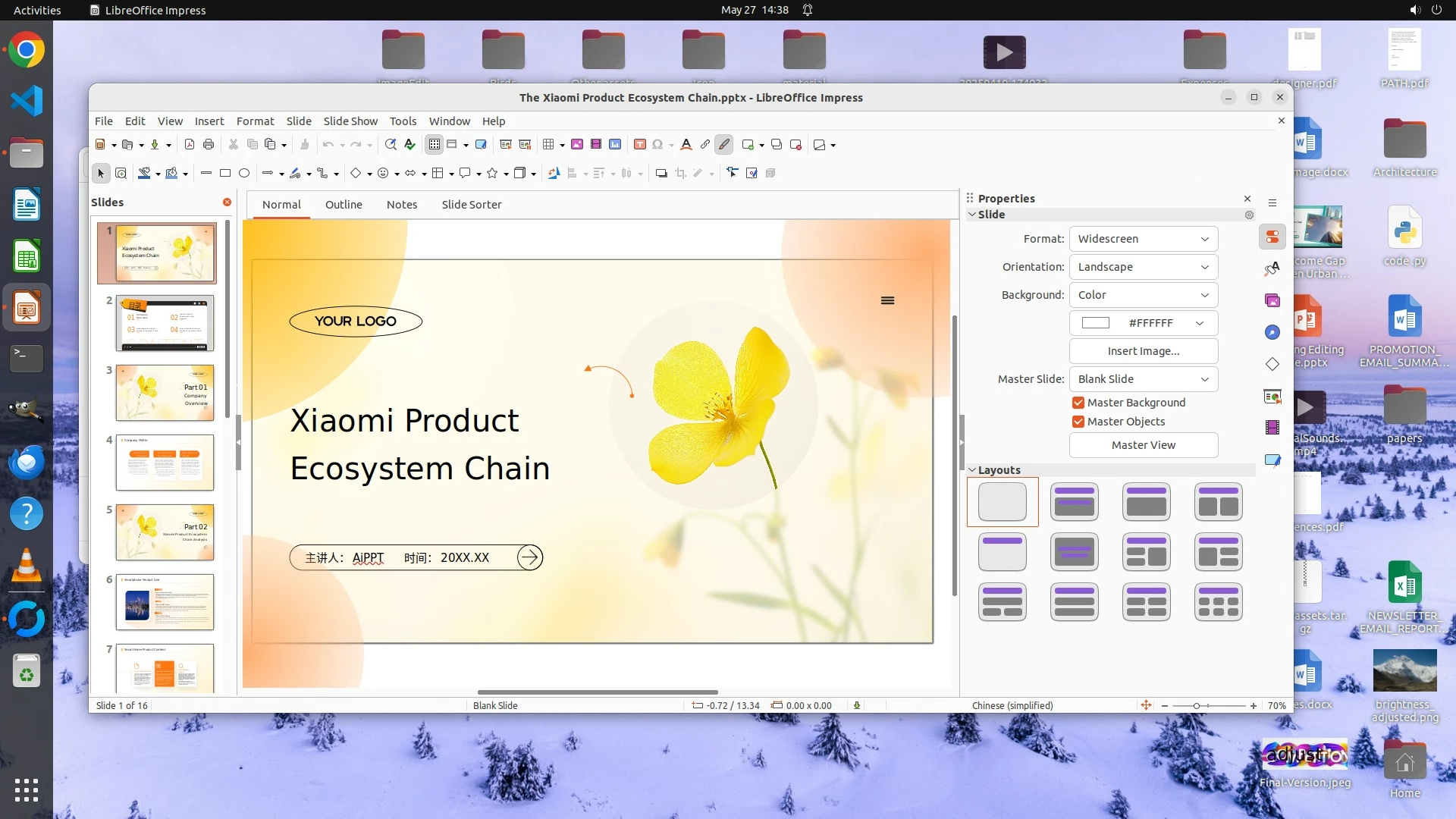This screenshot has height=819, width=1456.
Task: Click the Print icon in toolbar
Action: pos(209,144)
